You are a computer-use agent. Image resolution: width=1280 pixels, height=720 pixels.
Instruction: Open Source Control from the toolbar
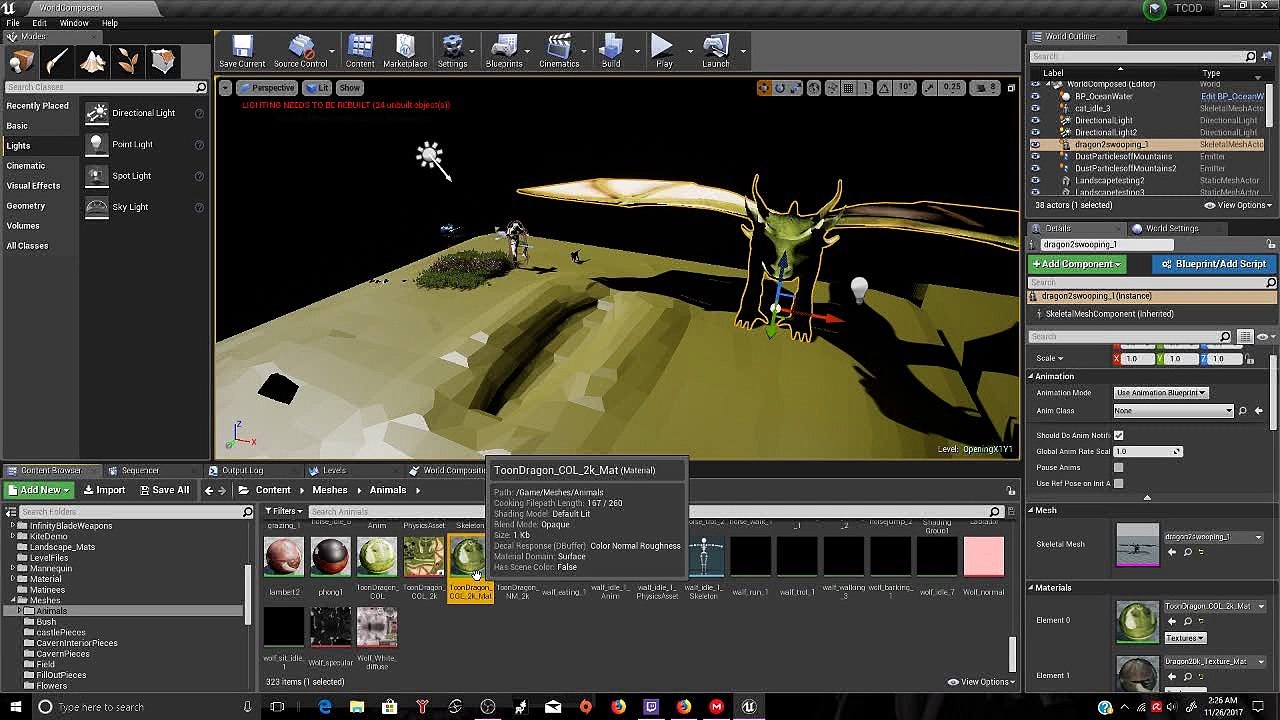click(301, 47)
